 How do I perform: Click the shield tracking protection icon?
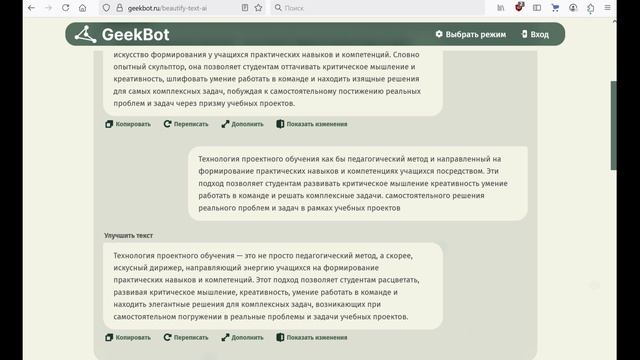pos(106,8)
